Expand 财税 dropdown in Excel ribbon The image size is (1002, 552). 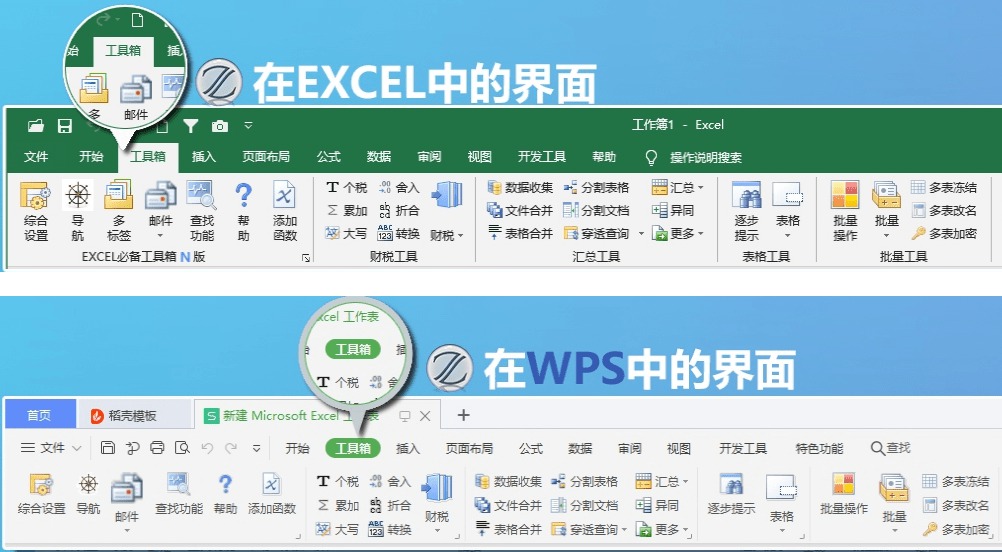coord(460,236)
